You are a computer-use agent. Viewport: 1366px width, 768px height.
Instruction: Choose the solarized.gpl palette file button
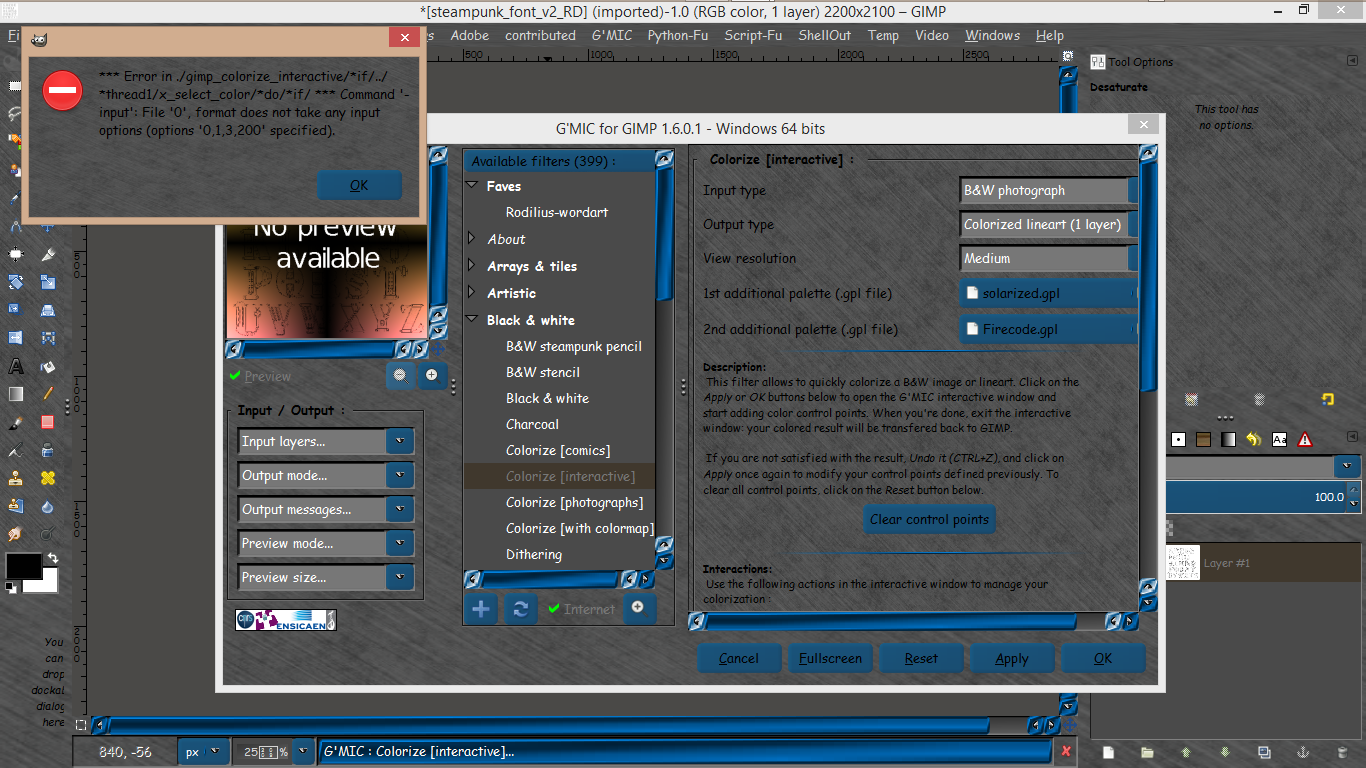1048,294
